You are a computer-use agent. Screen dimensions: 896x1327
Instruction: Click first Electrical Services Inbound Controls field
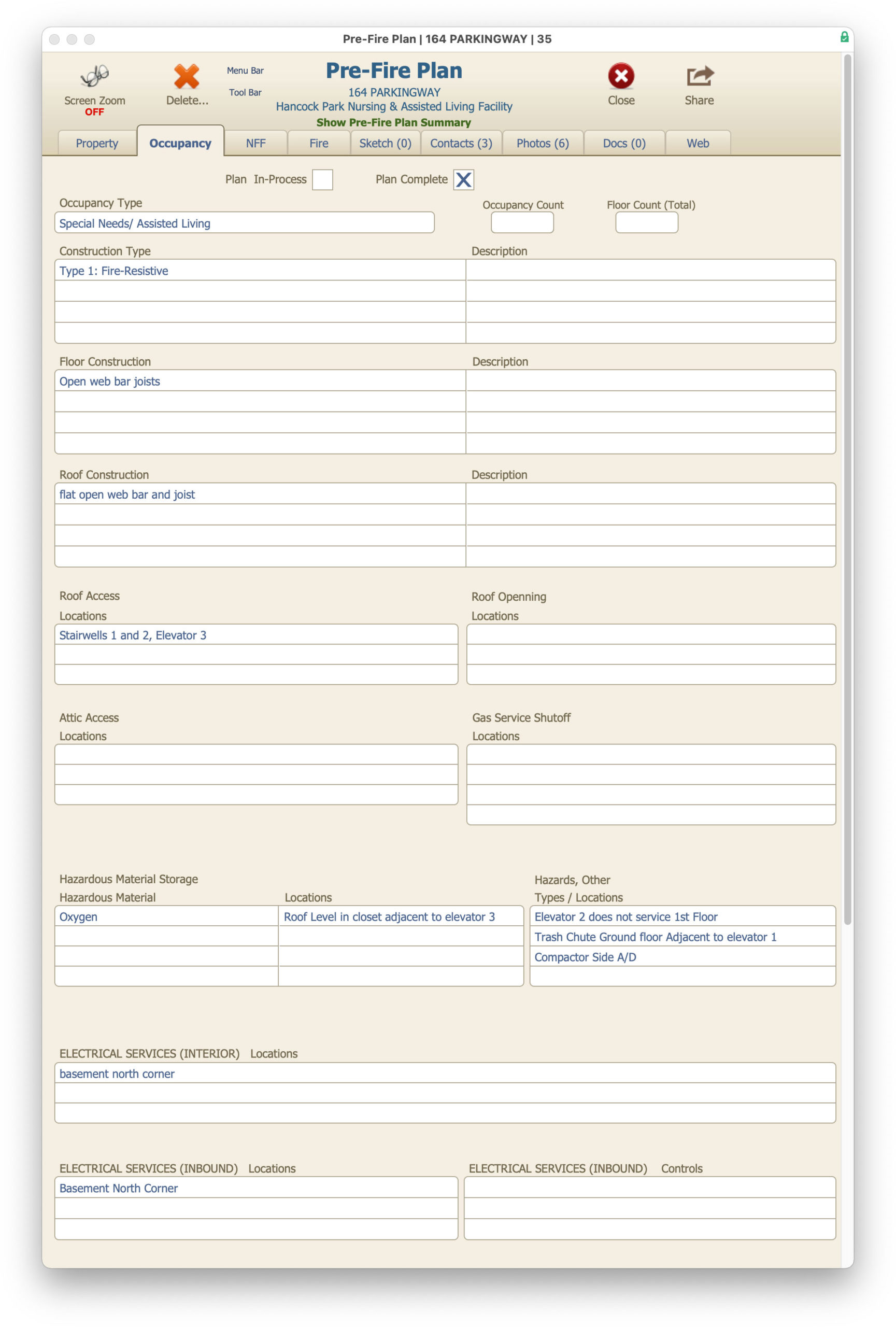(x=650, y=1188)
